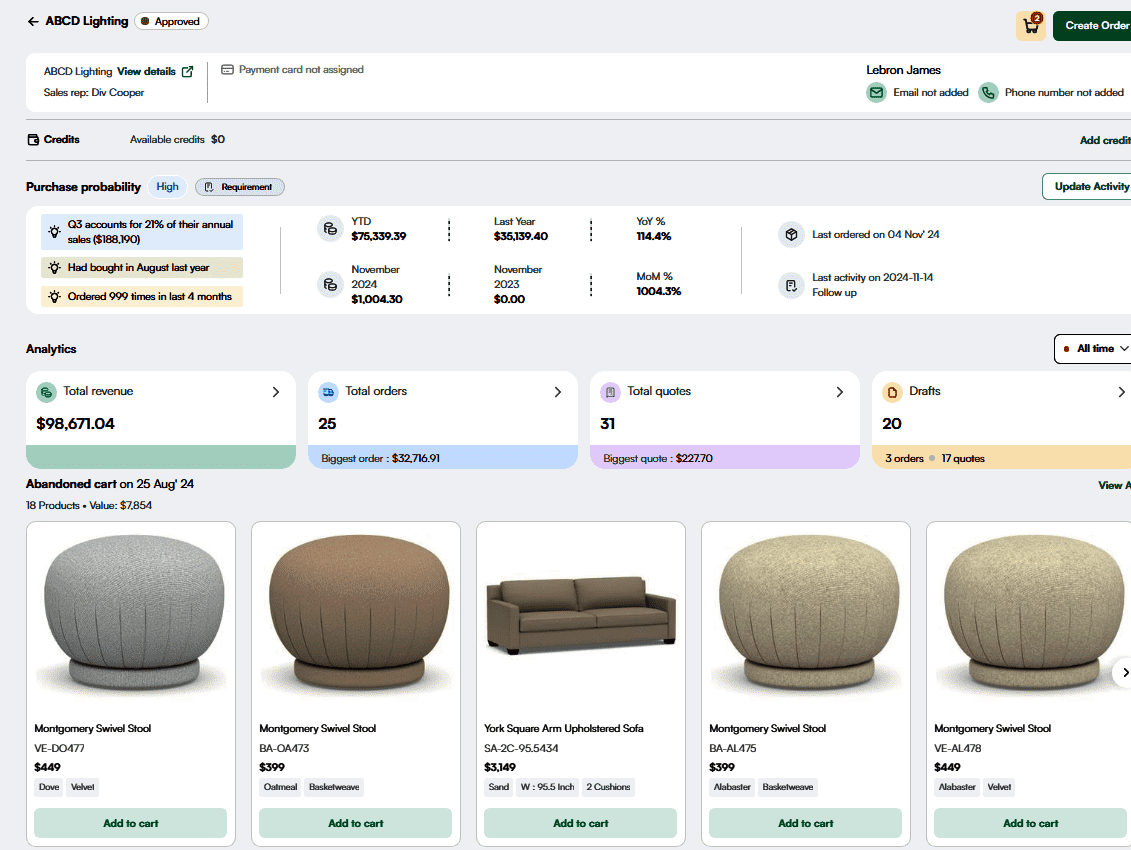Open the View details link
The width and height of the screenshot is (1131, 850).
pyautogui.click(x=146, y=72)
